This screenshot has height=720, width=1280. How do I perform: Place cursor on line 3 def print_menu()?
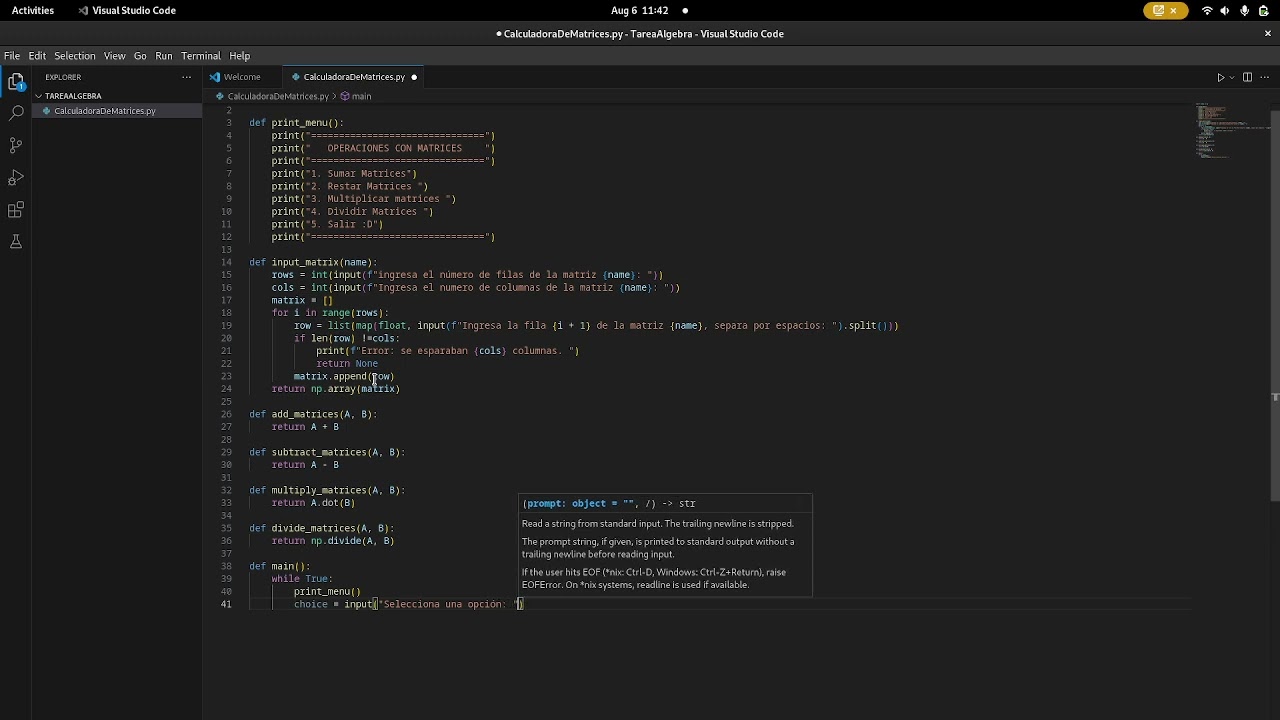pos(296,123)
